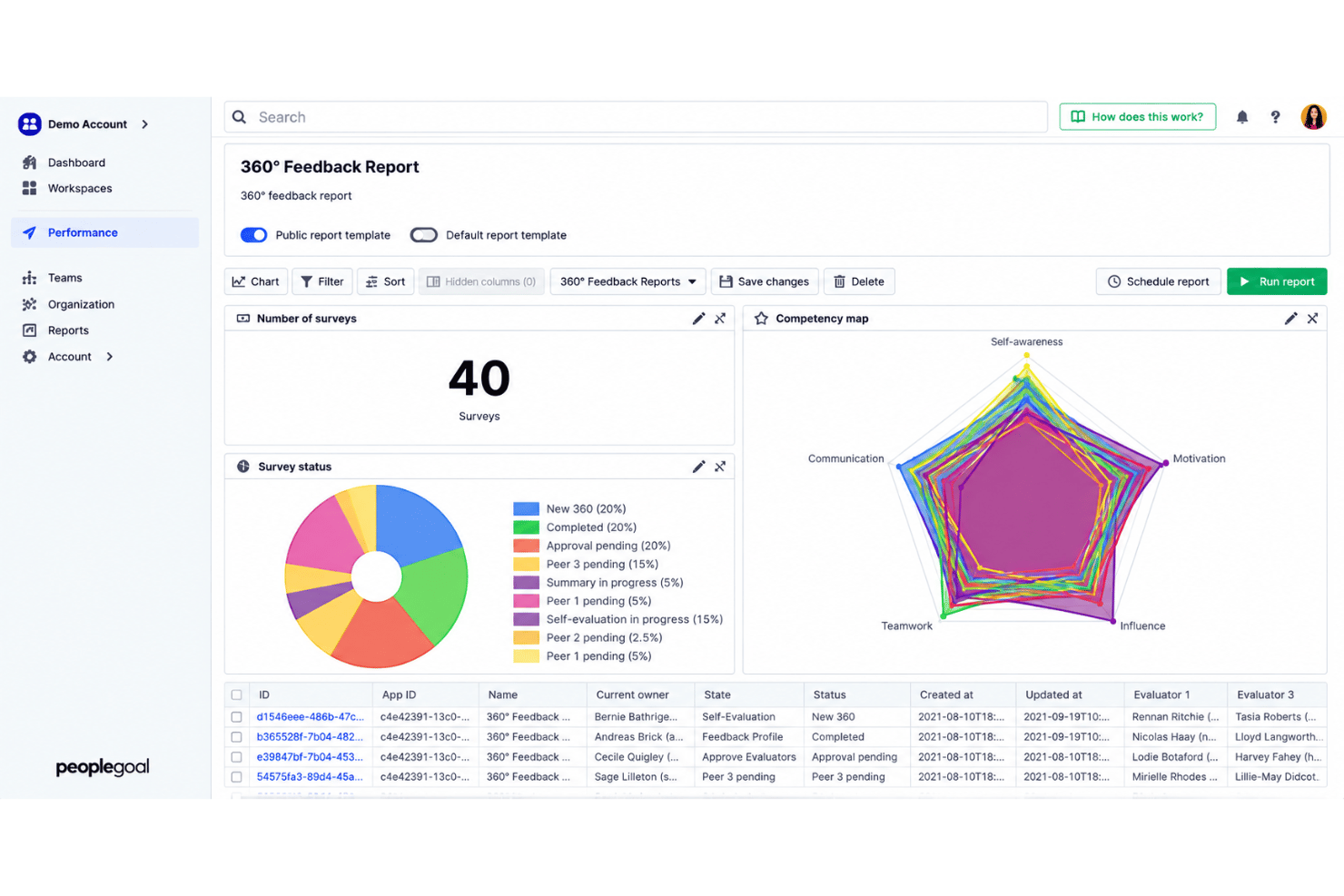
Task: Edit the Survey status widget
Action: coord(698,467)
